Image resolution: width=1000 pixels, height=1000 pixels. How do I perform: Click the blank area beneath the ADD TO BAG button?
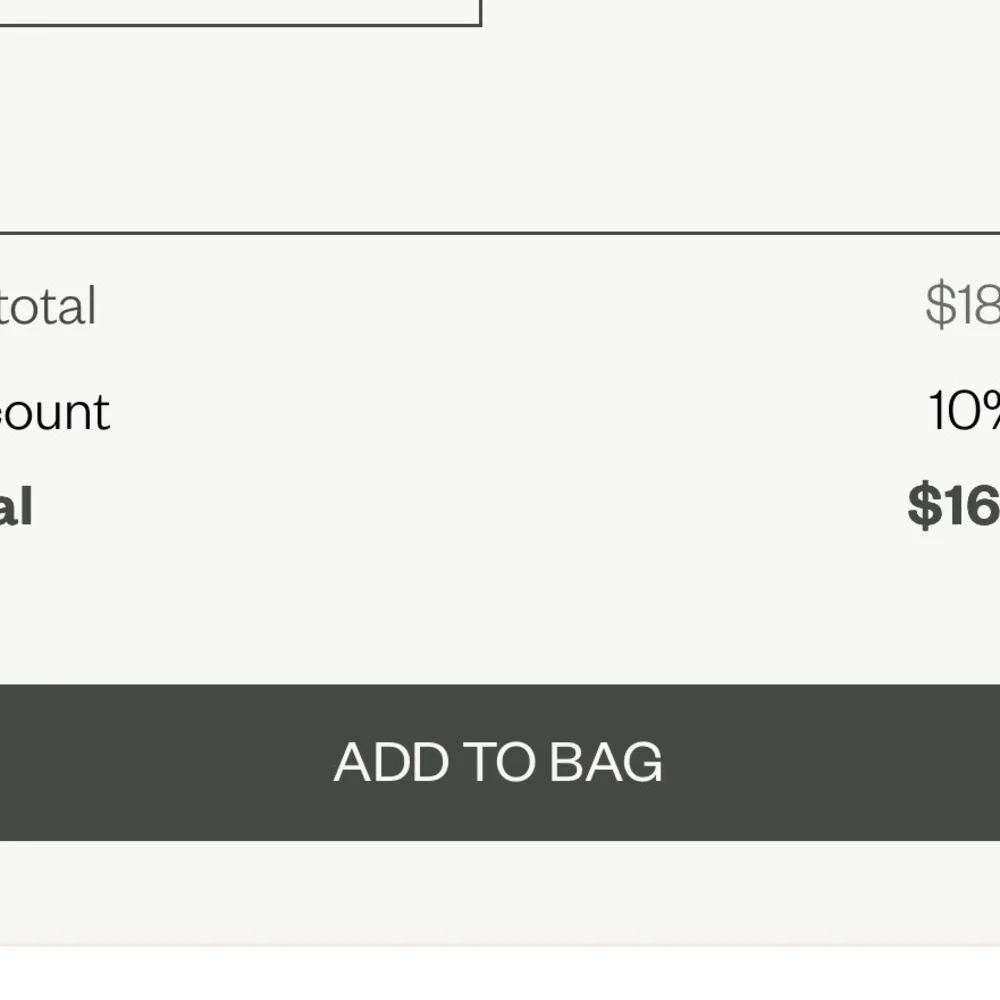[500, 892]
